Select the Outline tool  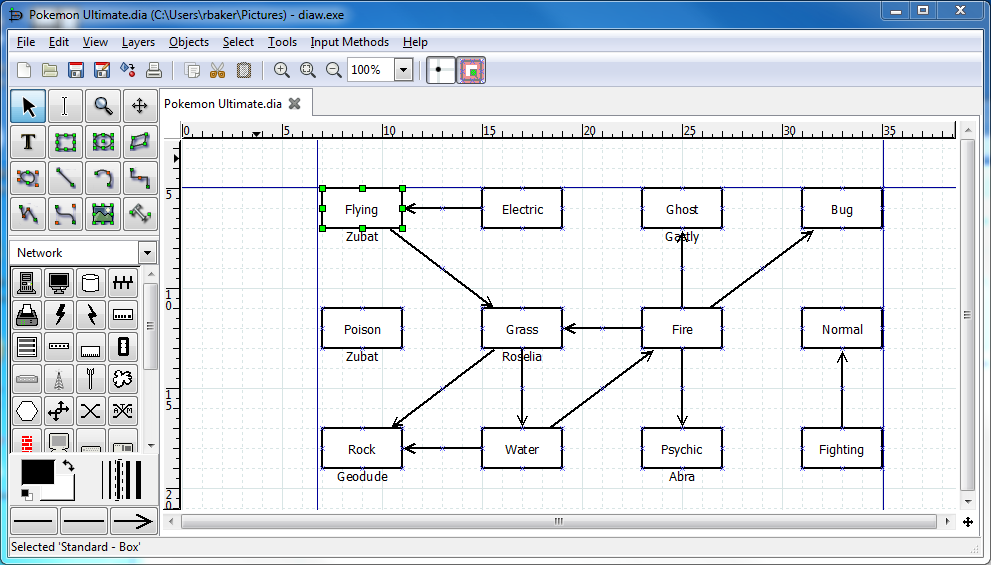[140, 214]
